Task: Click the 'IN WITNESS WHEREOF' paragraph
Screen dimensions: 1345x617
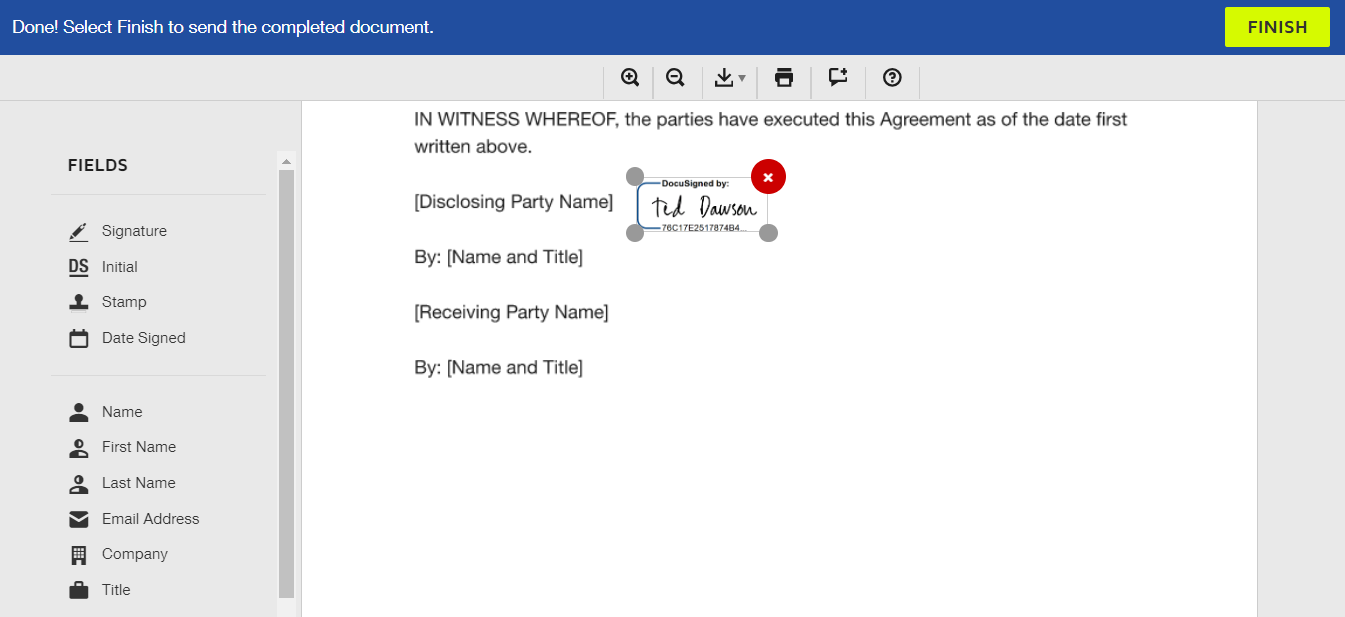Action: [x=770, y=133]
